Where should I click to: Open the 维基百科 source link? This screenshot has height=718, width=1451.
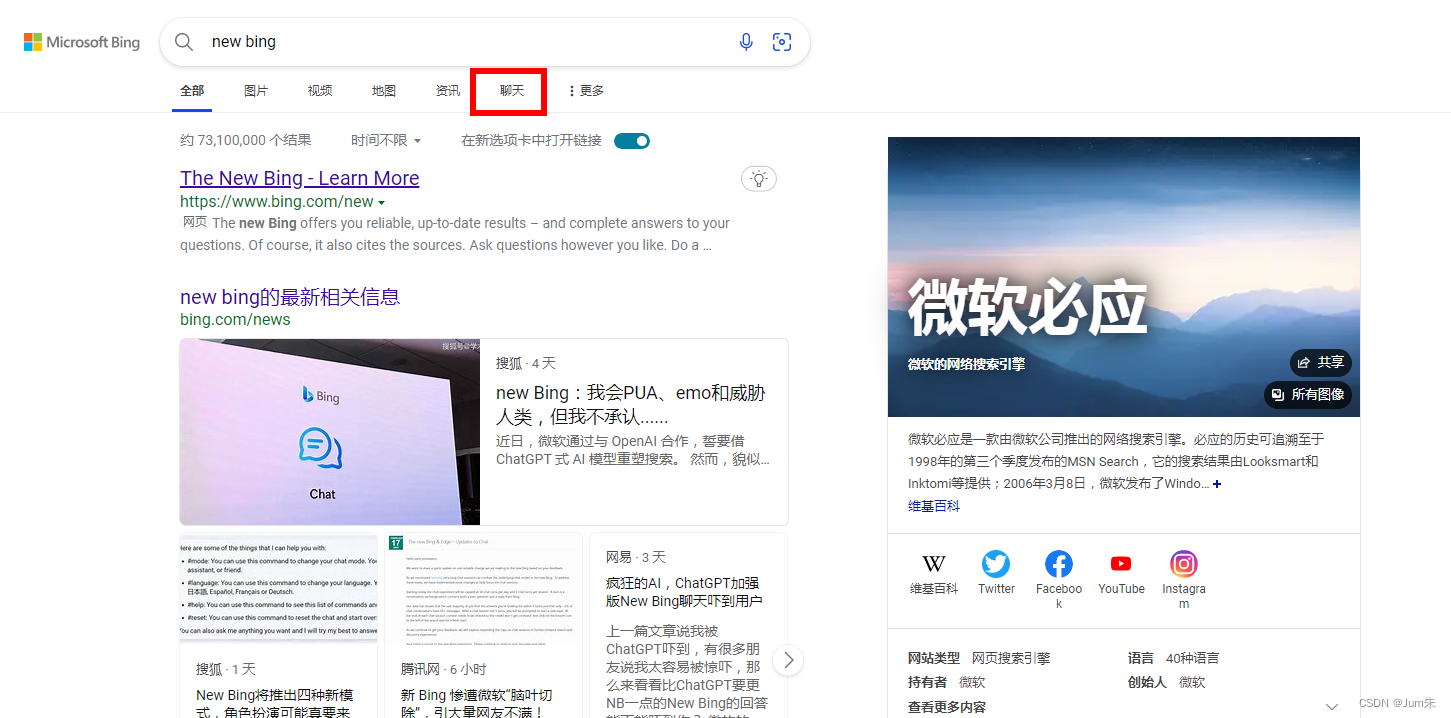(x=934, y=507)
